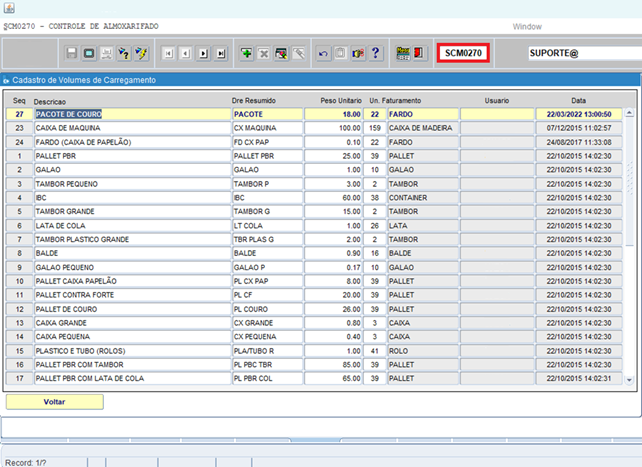Click the icon left of the help question mark
The width and height of the screenshot is (642, 467).
click(x=358, y=53)
